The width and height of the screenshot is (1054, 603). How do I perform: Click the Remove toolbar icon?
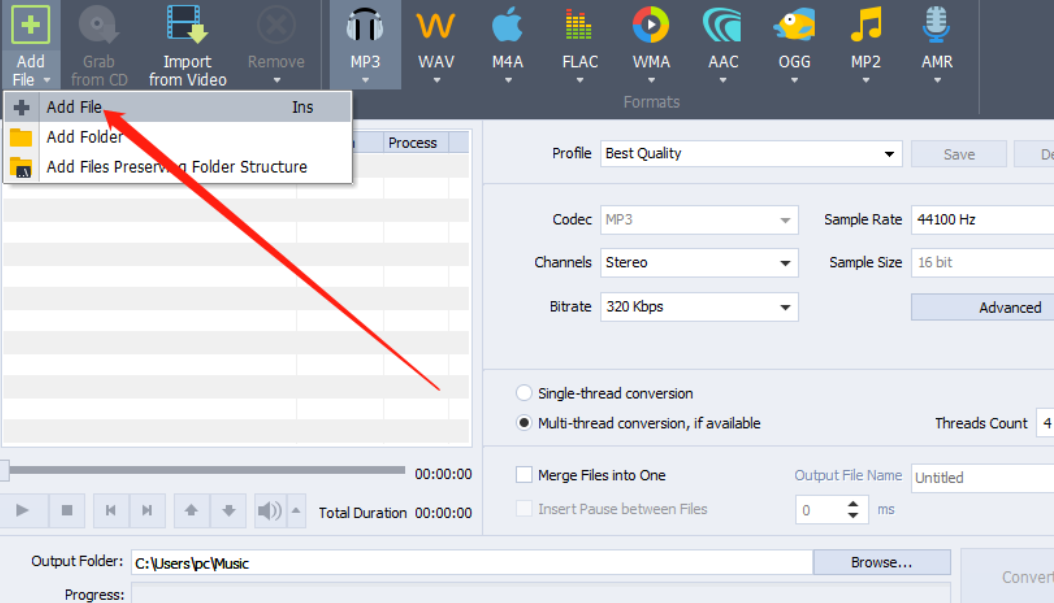click(x=276, y=26)
